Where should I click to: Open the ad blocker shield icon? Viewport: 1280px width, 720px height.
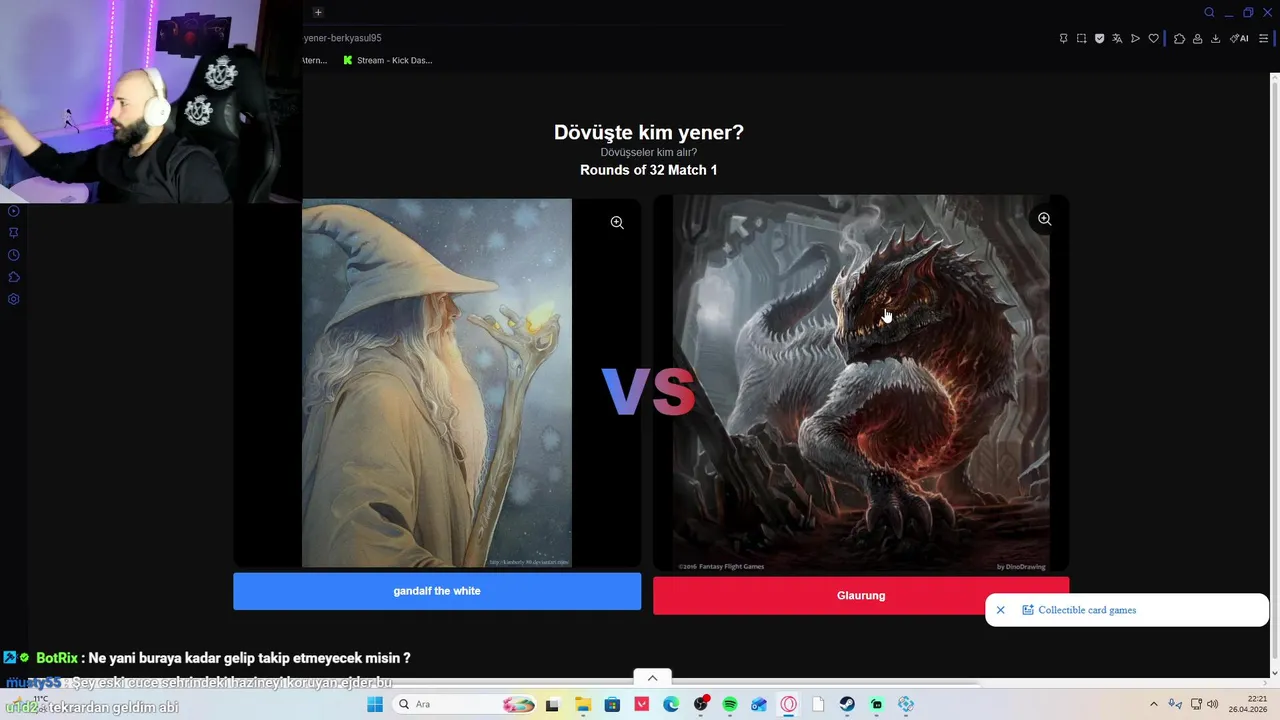(x=1099, y=38)
